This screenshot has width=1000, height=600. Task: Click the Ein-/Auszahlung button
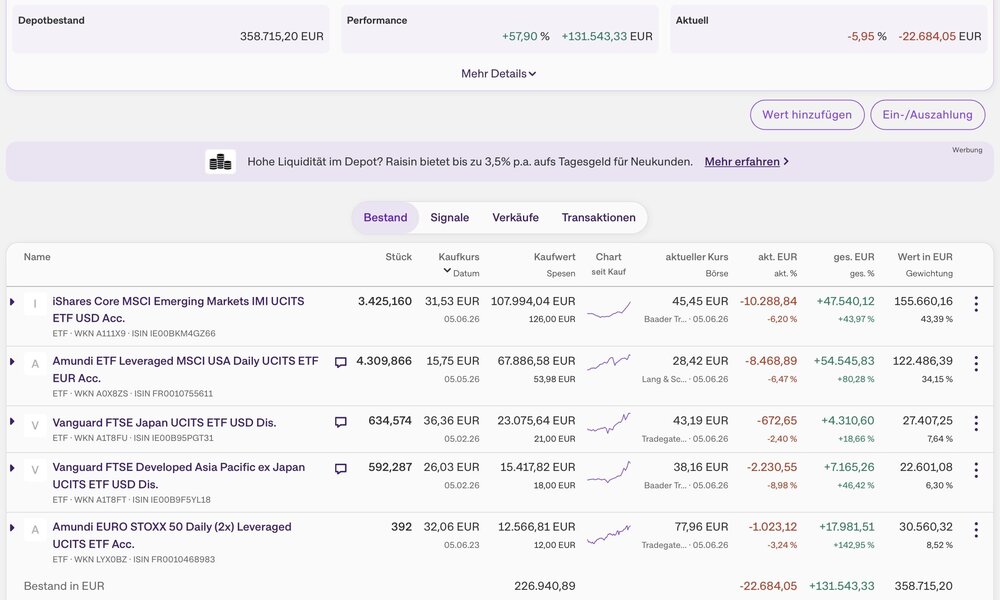tap(927, 115)
